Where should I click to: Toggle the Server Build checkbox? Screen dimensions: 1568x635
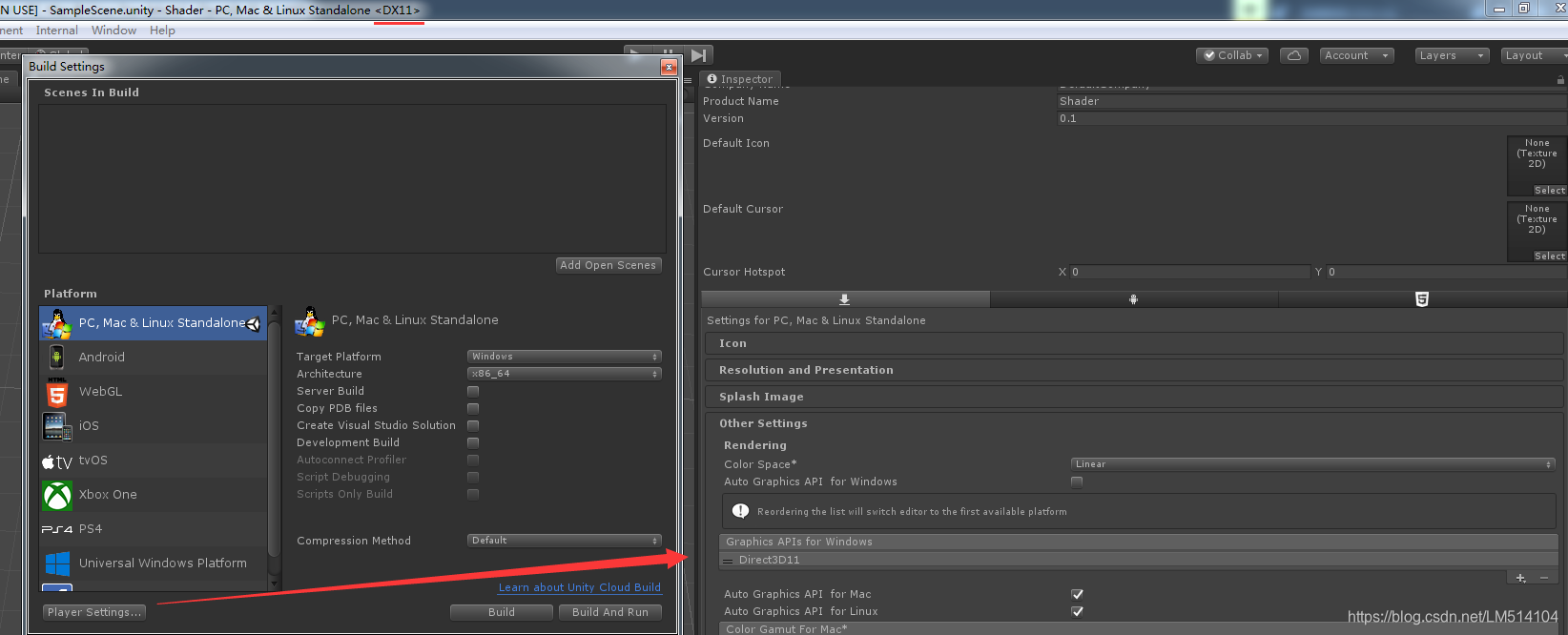pos(473,391)
